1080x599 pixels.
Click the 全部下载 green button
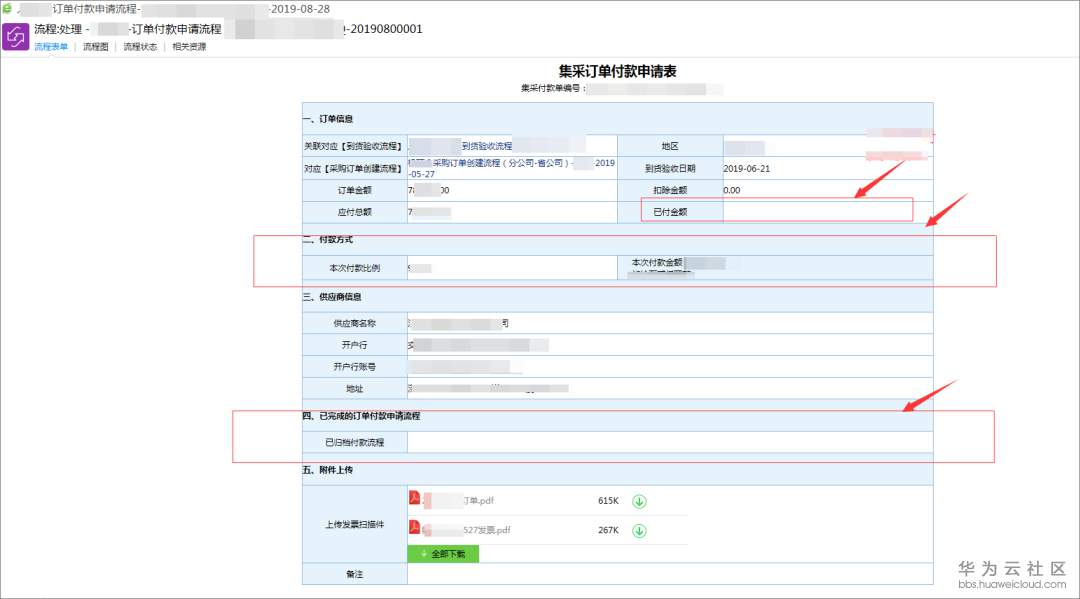(443, 554)
